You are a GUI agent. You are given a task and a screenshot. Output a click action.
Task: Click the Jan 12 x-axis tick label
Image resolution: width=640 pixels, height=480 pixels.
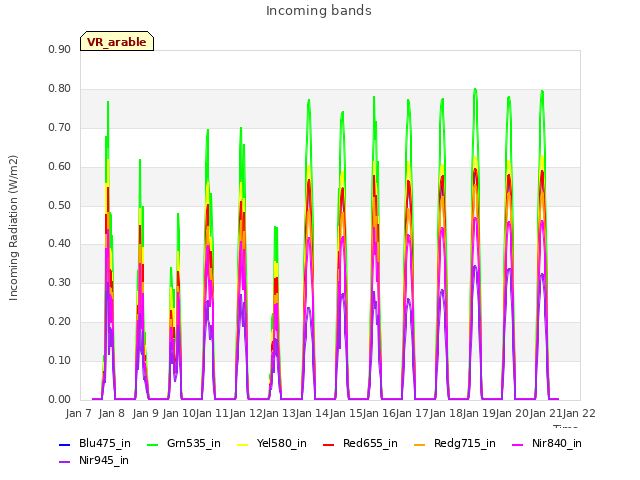pos(246,413)
